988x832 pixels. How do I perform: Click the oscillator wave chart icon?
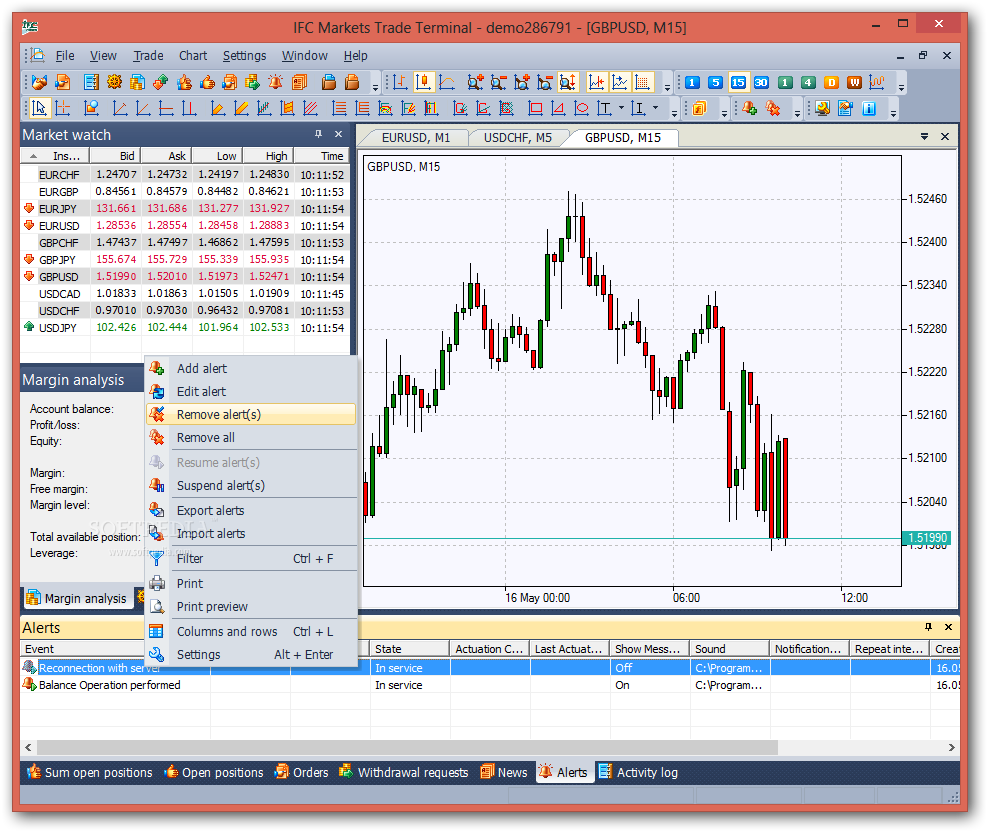pos(877,83)
